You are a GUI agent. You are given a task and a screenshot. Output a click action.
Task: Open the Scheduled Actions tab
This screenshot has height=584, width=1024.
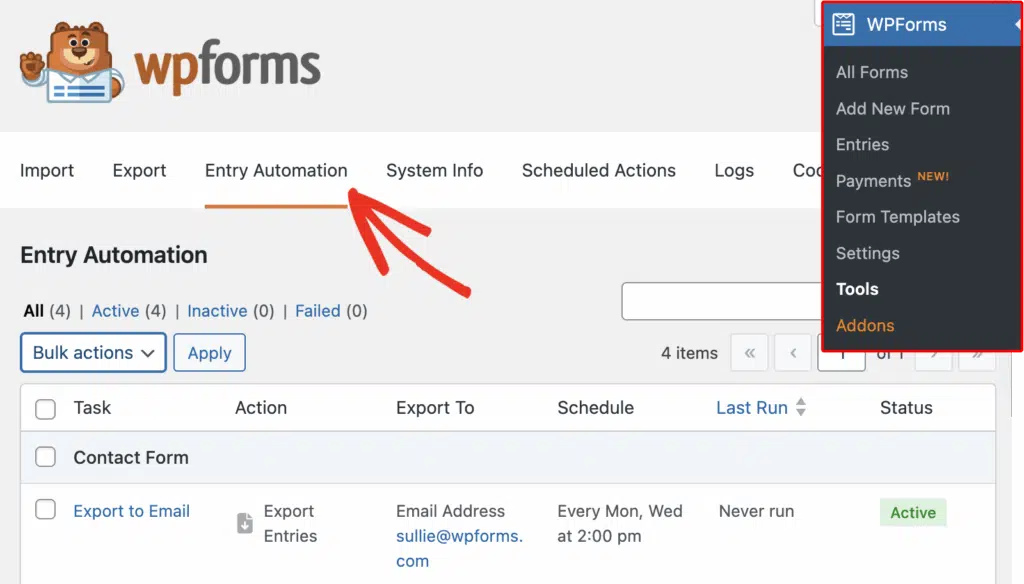599,170
